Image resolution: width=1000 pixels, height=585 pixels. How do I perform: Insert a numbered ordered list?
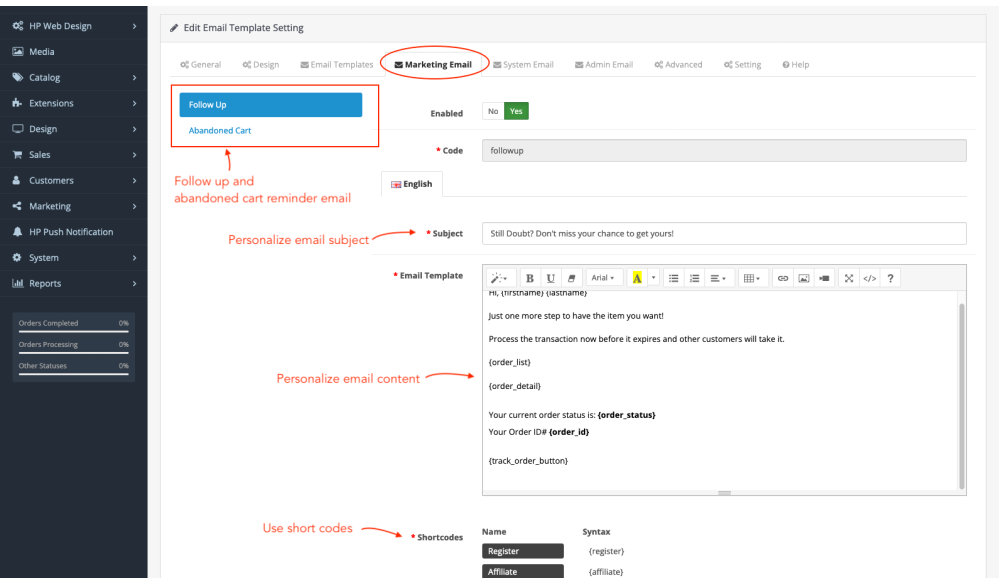tap(695, 278)
